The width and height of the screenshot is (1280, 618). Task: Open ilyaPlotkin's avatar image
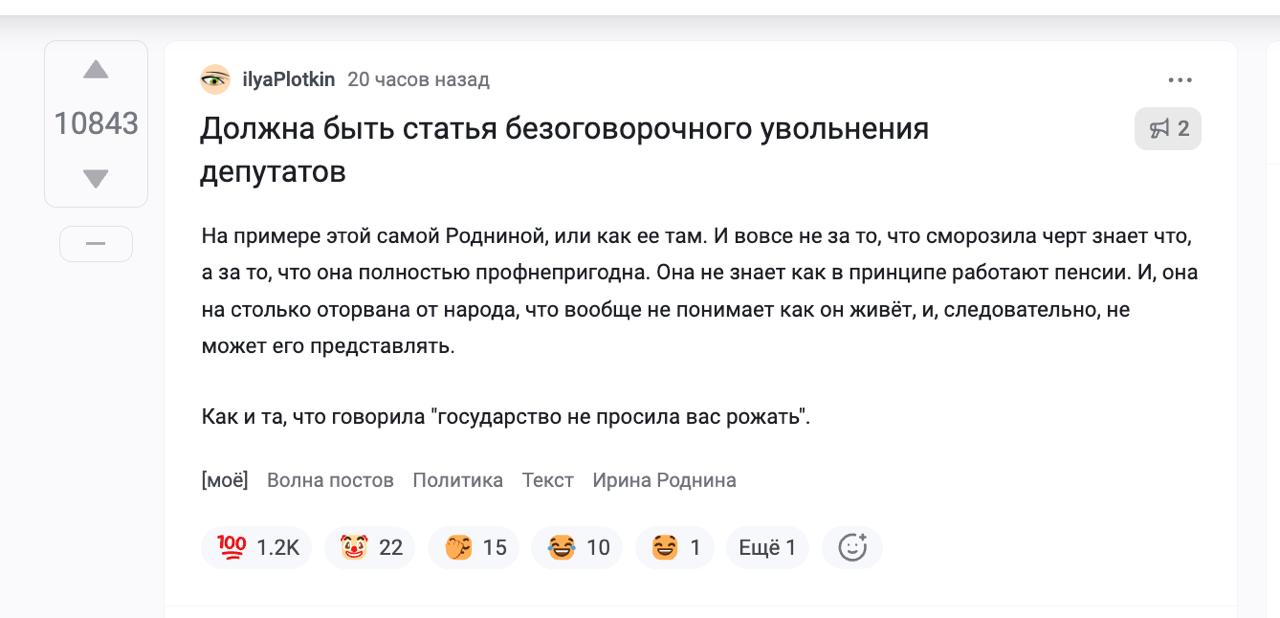pos(215,80)
